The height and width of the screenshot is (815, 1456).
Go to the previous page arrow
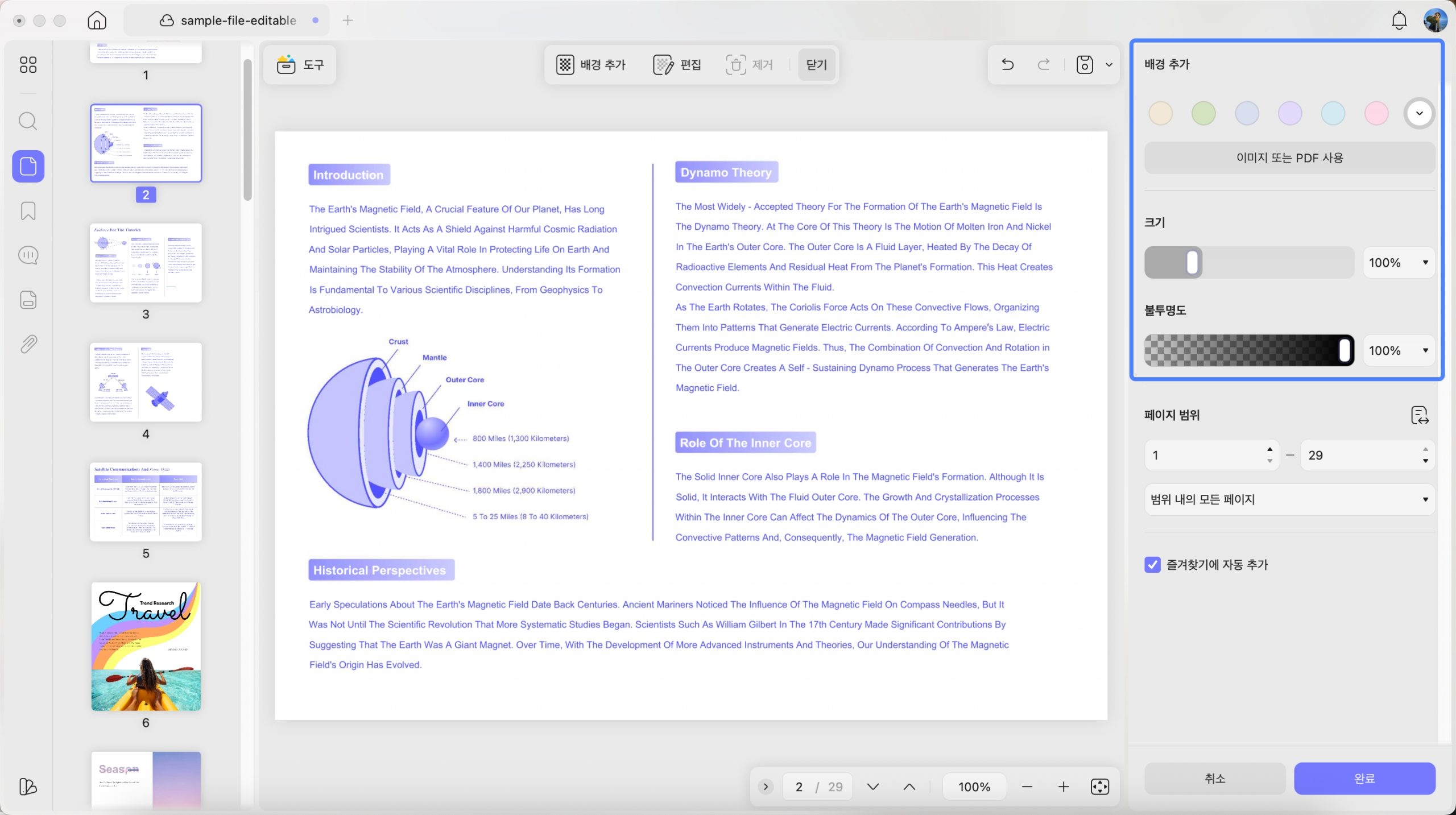point(909,787)
